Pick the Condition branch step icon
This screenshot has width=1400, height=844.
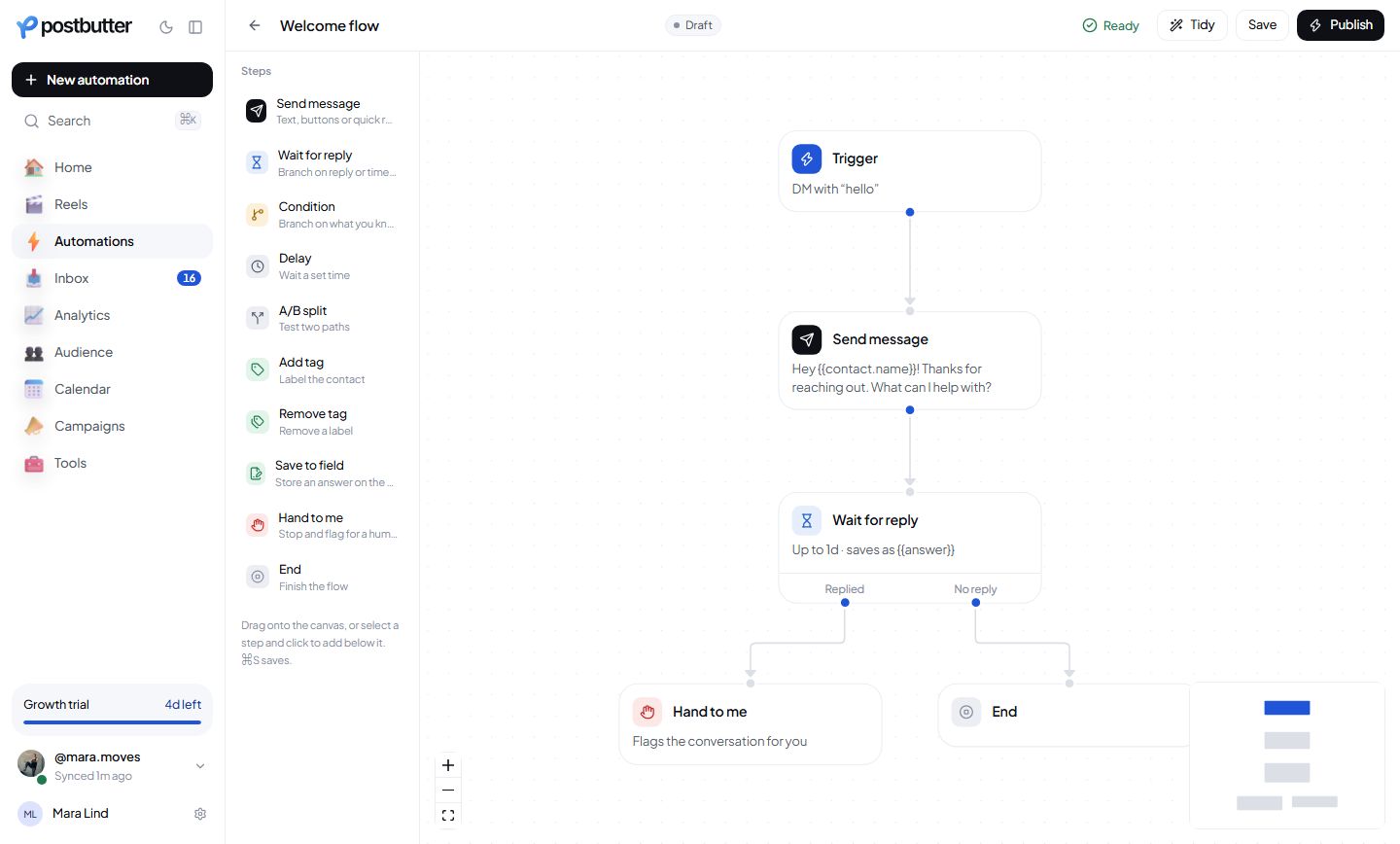(x=257, y=215)
